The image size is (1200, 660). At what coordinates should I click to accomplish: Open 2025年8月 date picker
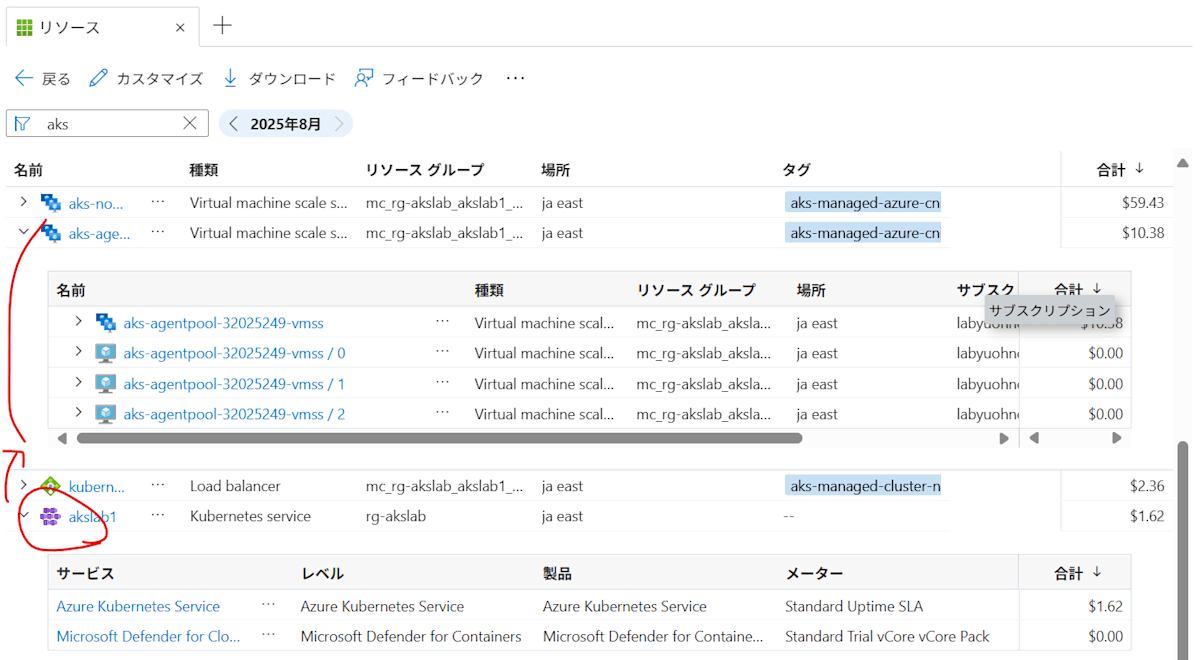[x=286, y=124]
